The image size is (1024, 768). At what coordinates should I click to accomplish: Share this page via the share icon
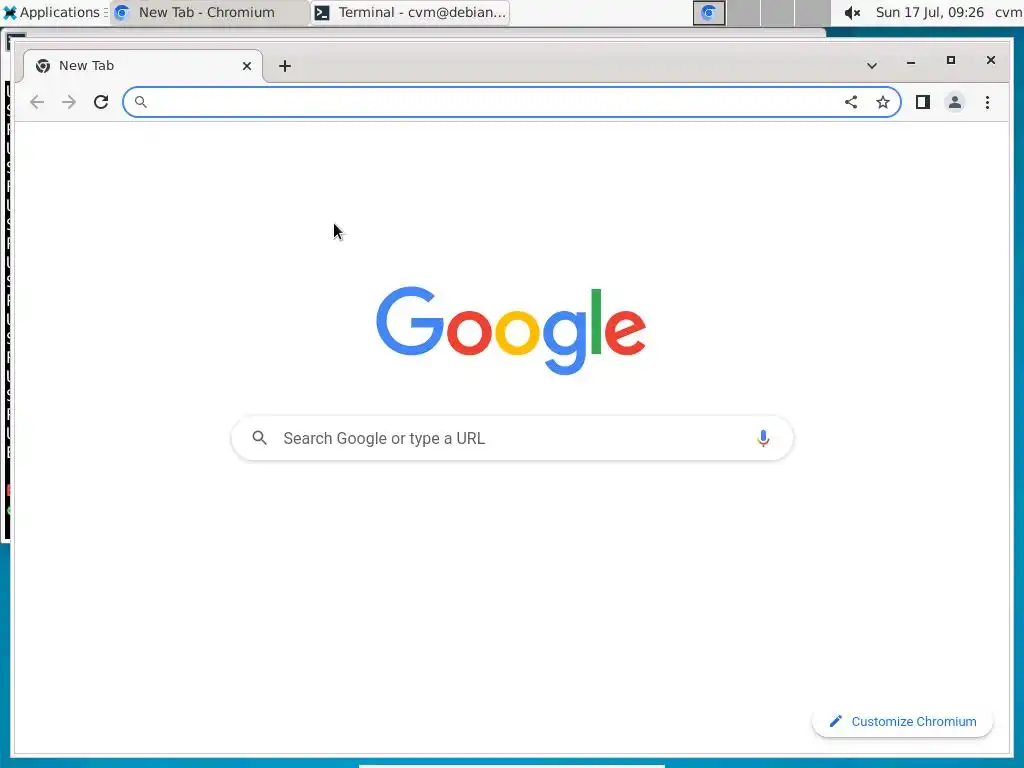click(851, 102)
